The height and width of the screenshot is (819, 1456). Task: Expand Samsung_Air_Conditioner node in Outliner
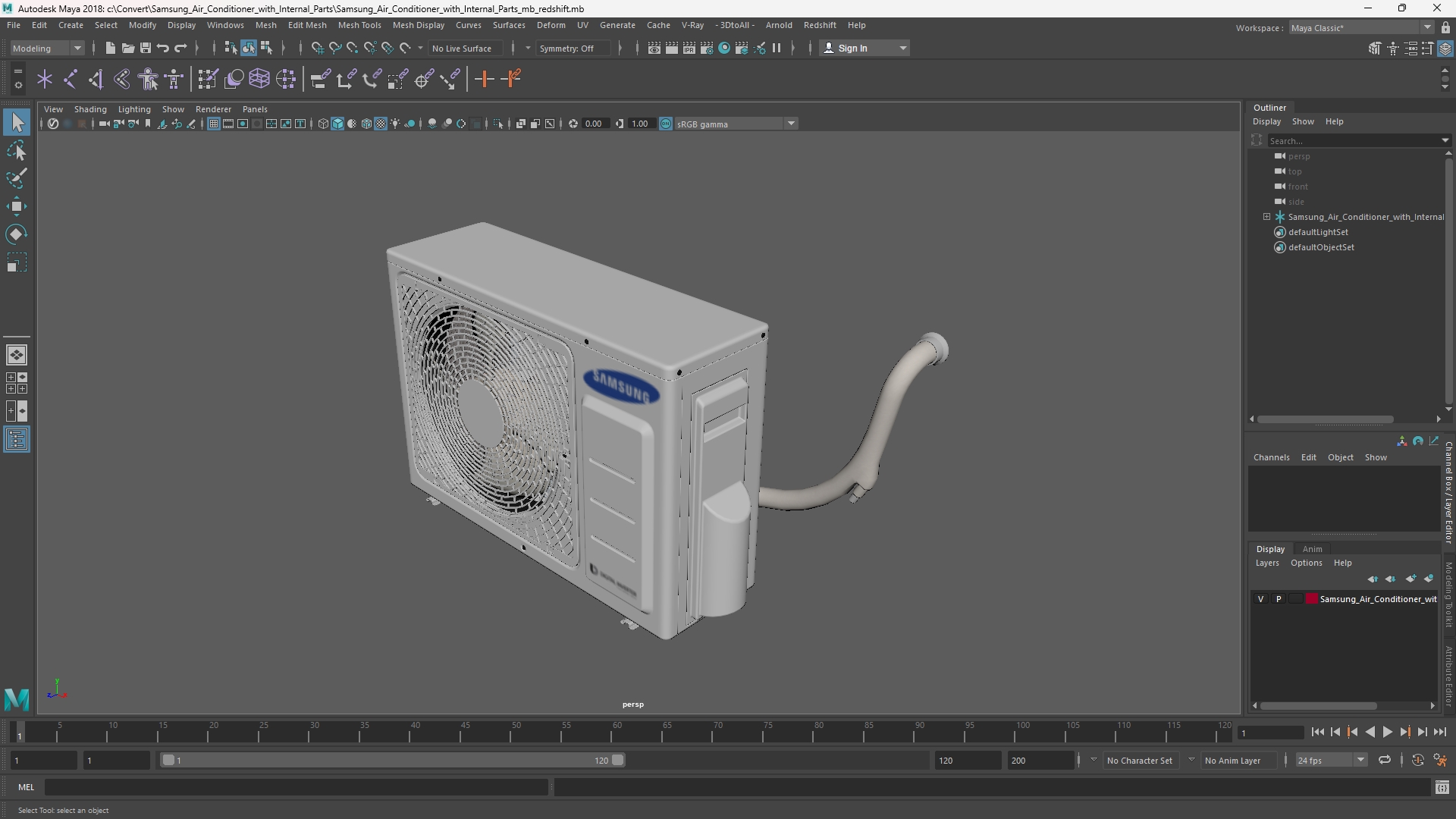pos(1266,217)
